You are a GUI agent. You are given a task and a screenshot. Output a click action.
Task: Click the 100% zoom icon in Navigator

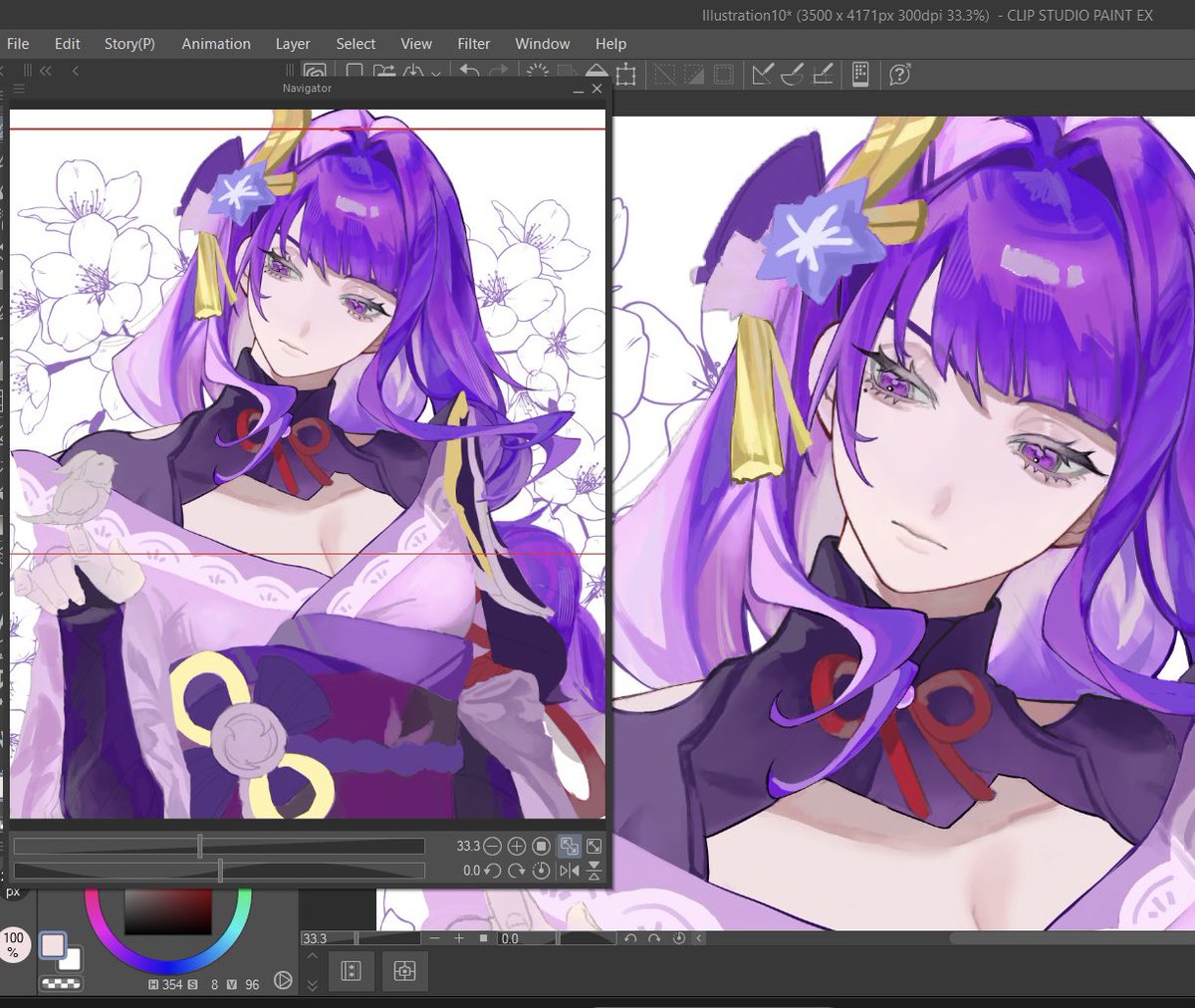tap(542, 846)
